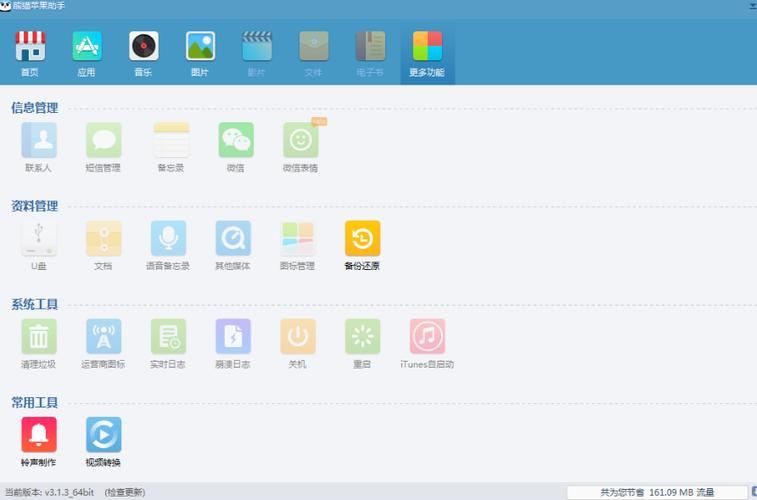The image size is (757, 500).
Task: Click the 关机 shutdown icon
Action: pos(298,337)
